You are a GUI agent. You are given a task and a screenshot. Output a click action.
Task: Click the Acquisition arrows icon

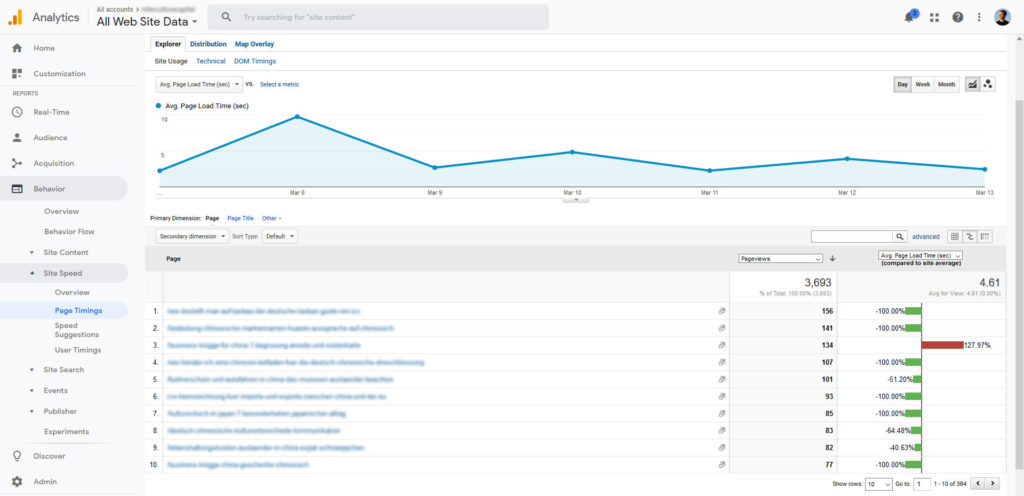tap(17, 163)
